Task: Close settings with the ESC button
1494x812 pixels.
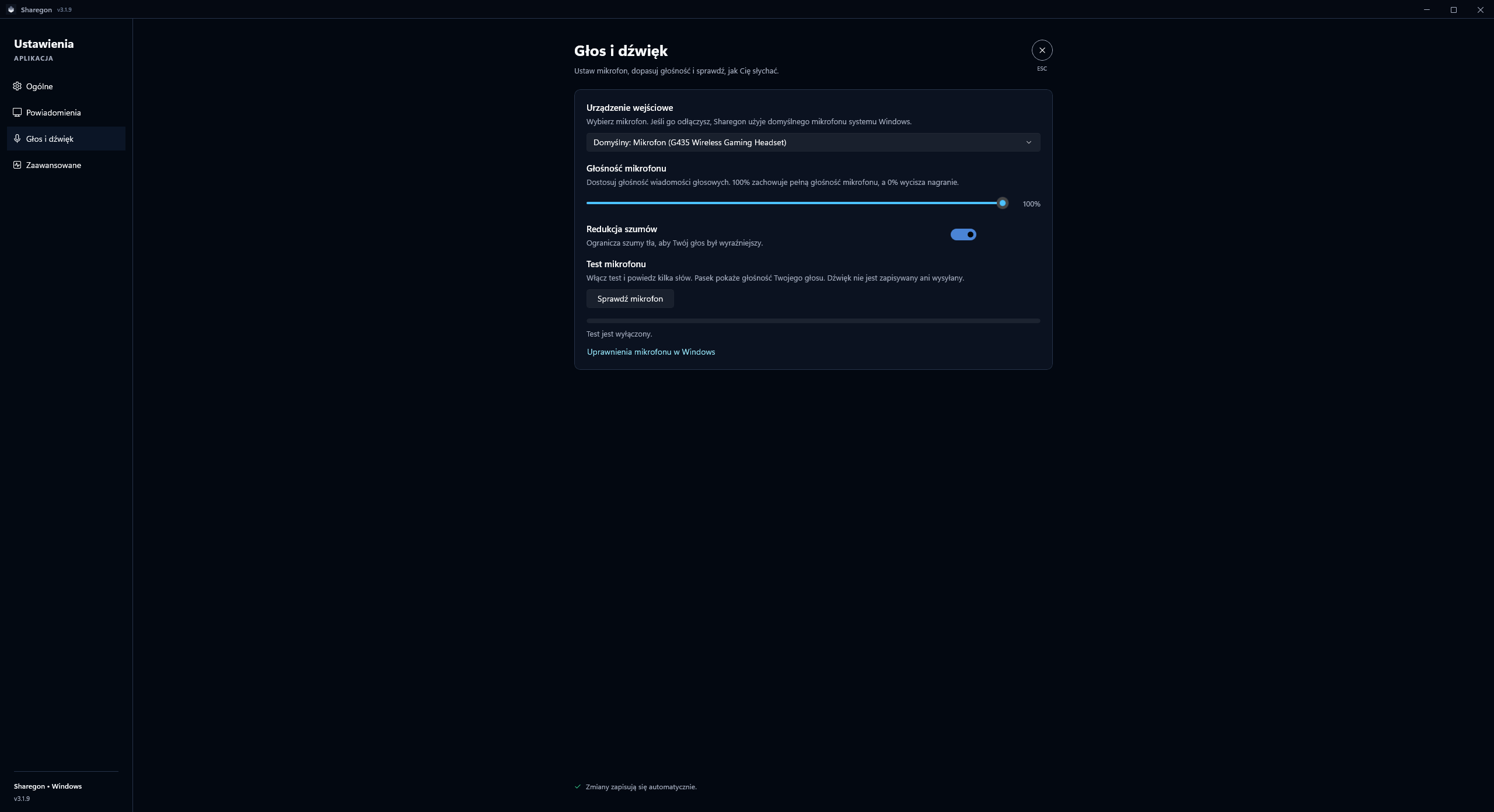Action: coord(1042,51)
